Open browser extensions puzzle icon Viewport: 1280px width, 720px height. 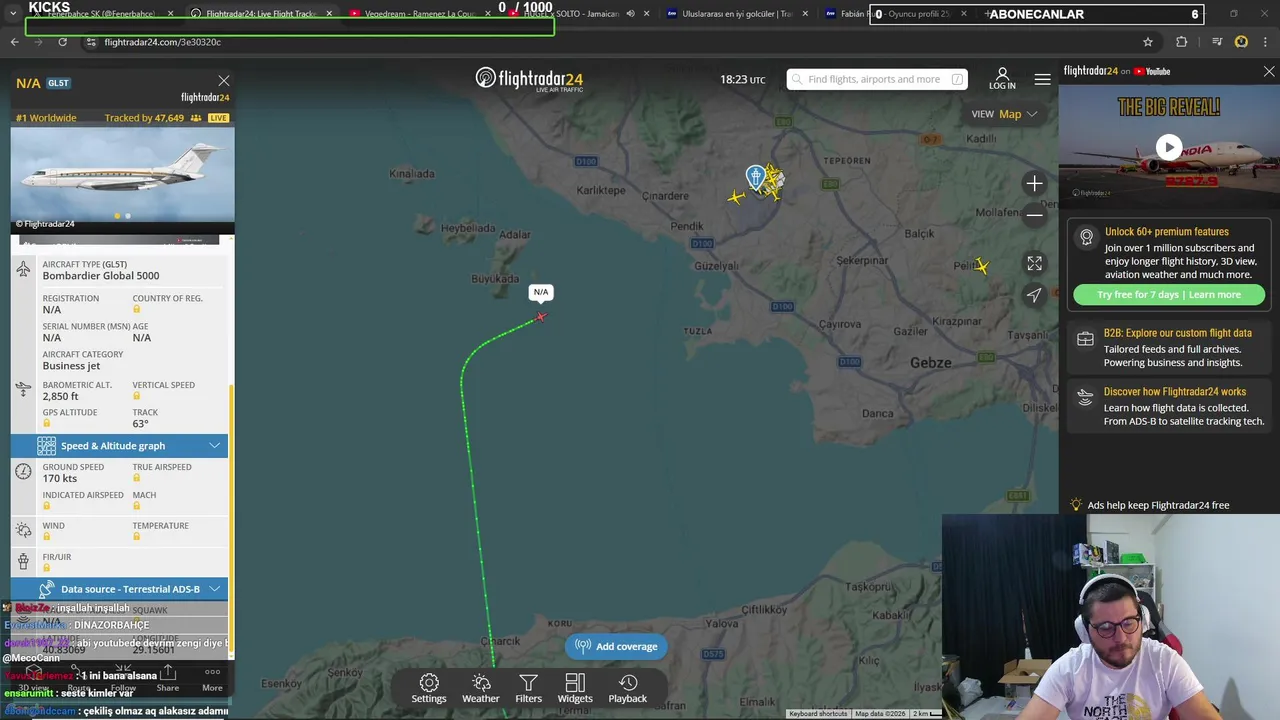tap(1182, 42)
